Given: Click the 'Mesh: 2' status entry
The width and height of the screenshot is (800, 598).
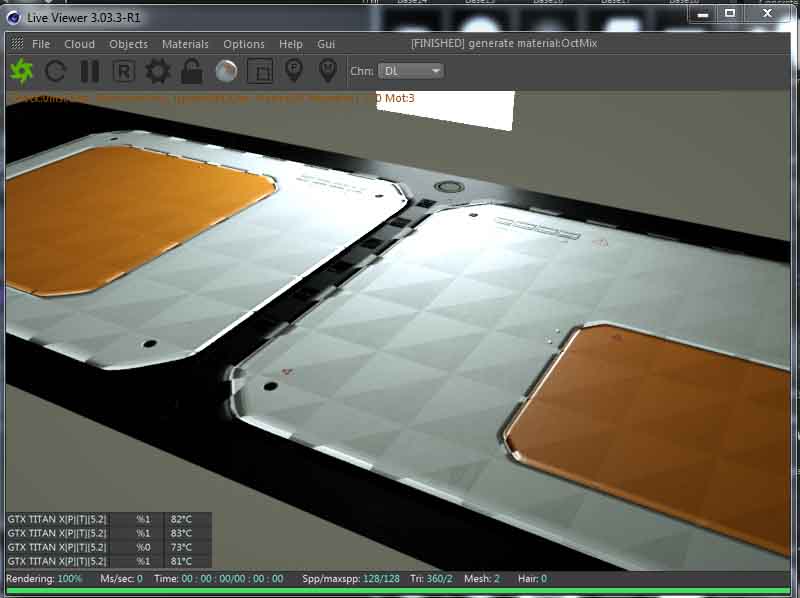Looking at the screenshot, I should tap(482, 579).
